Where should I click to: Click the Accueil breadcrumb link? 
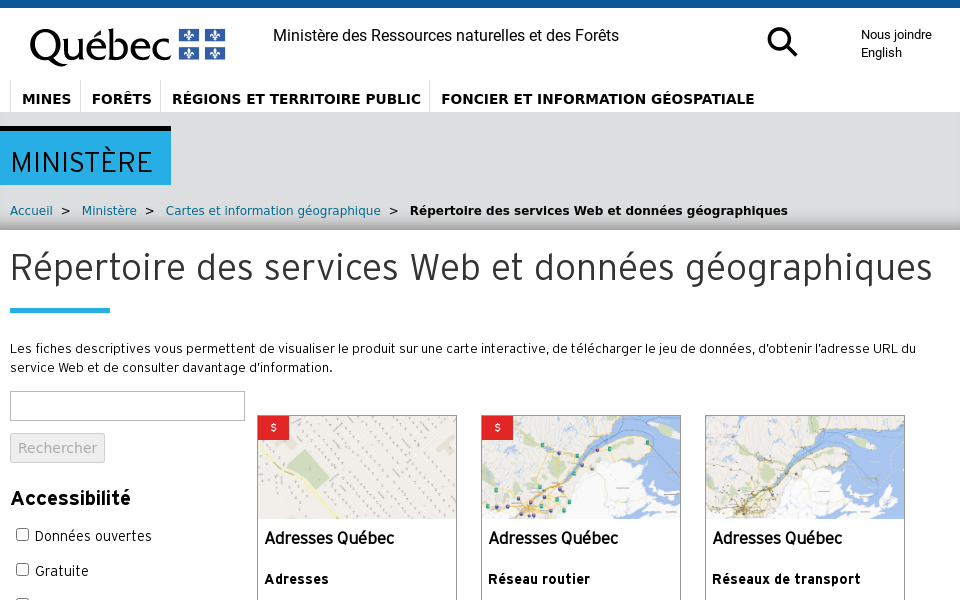pos(31,210)
